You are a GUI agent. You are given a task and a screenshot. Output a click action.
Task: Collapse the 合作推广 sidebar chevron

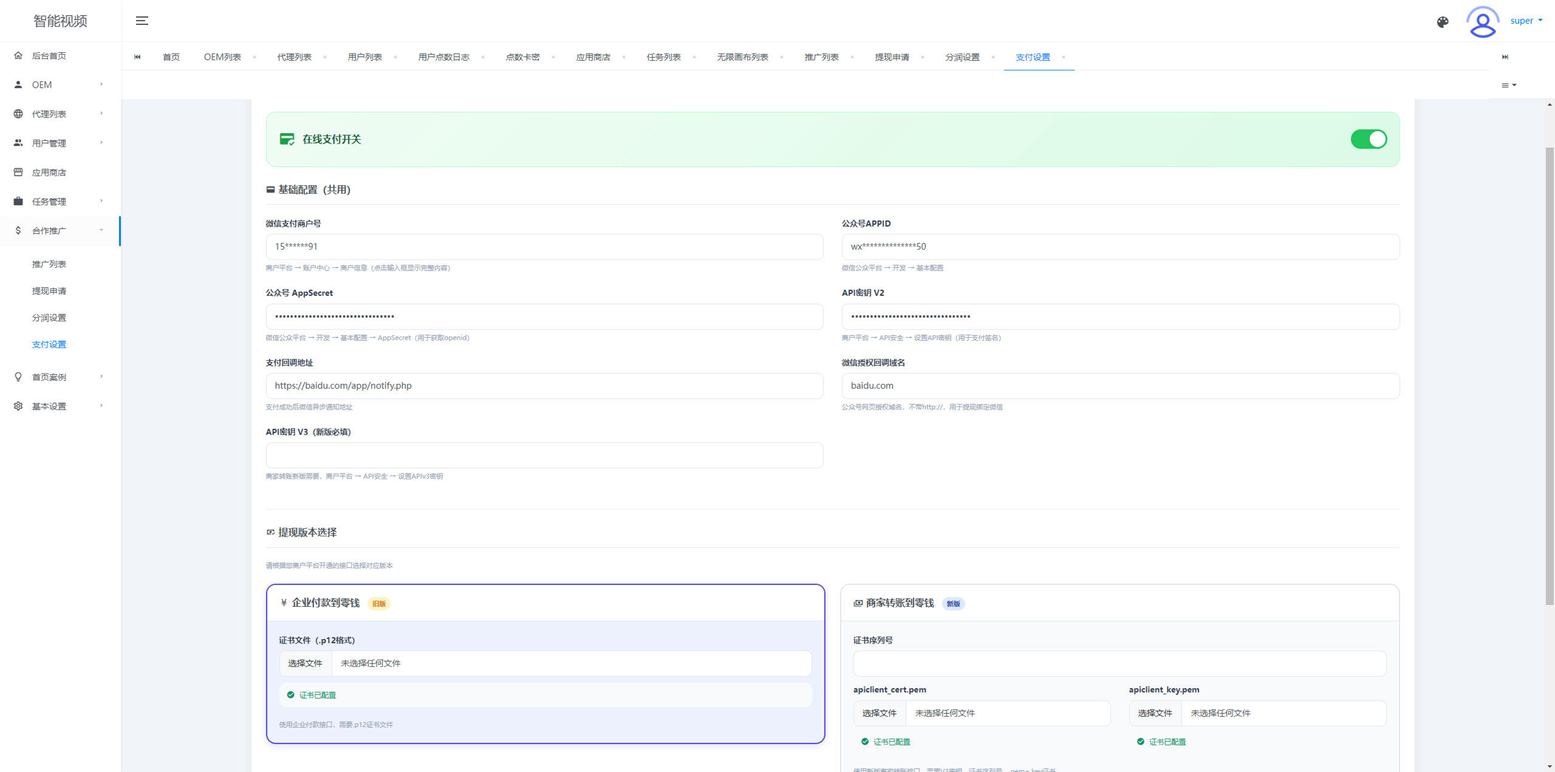coord(101,231)
